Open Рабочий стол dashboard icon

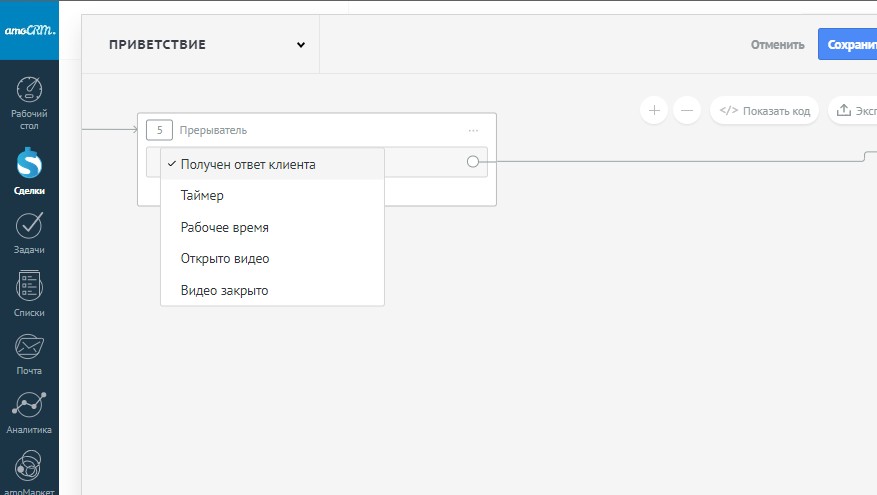coord(29,91)
